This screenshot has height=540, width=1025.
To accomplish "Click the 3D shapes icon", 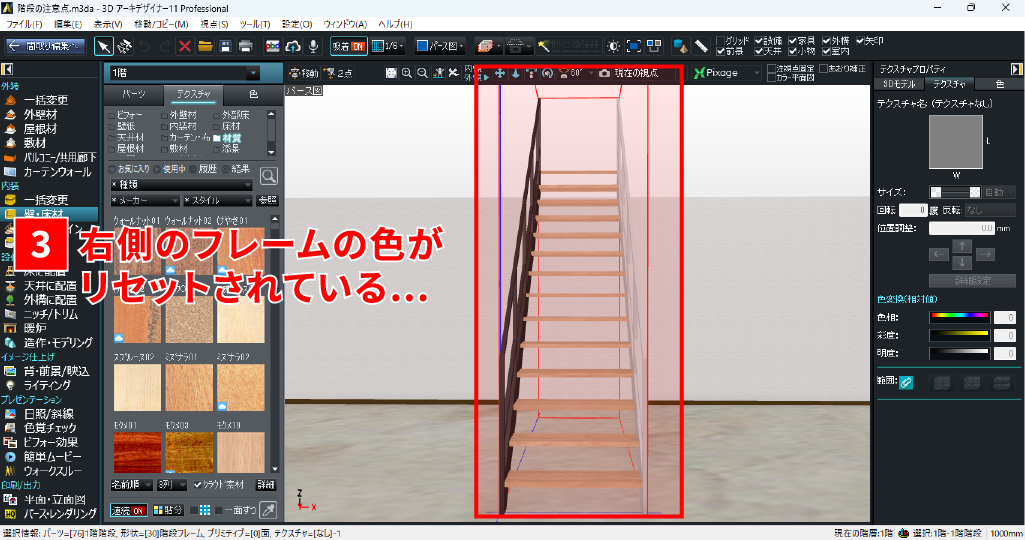I will coord(681,46).
